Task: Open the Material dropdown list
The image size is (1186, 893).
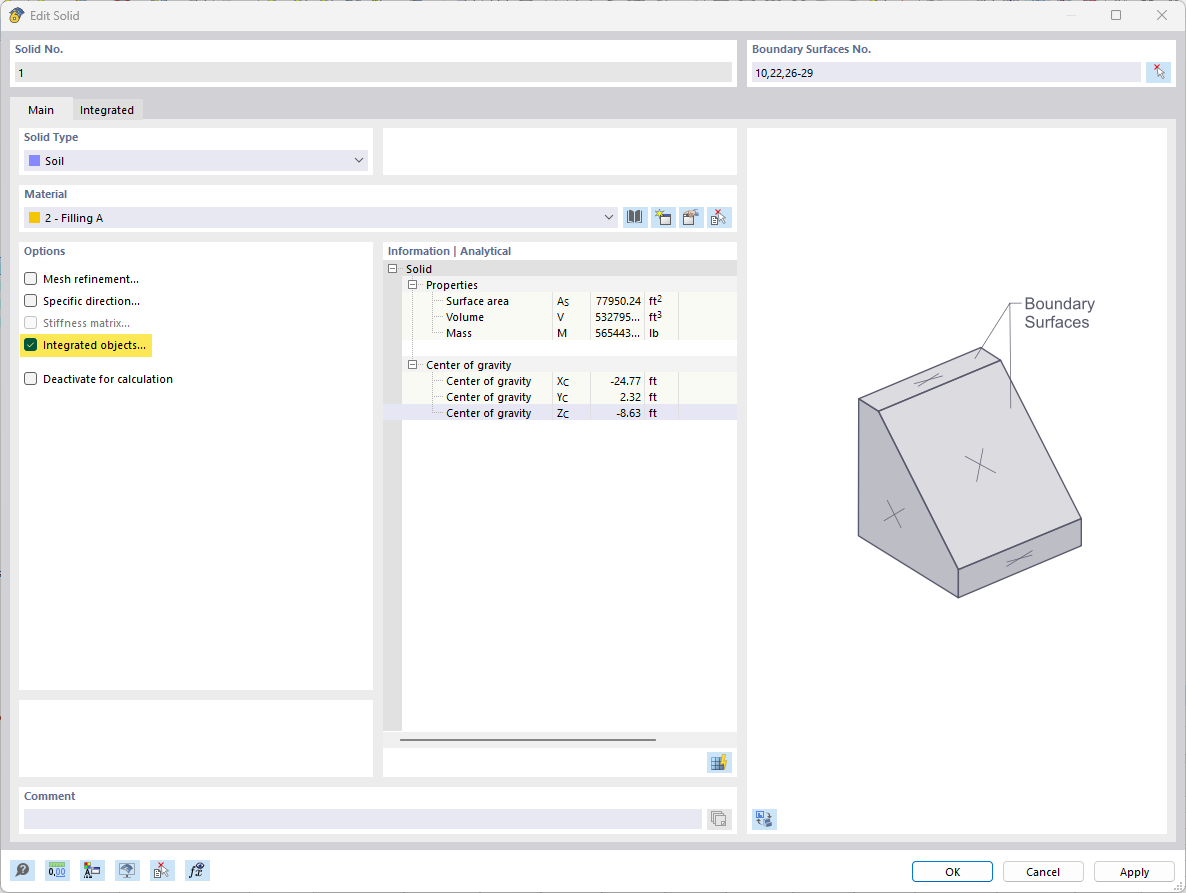Action: point(321,218)
